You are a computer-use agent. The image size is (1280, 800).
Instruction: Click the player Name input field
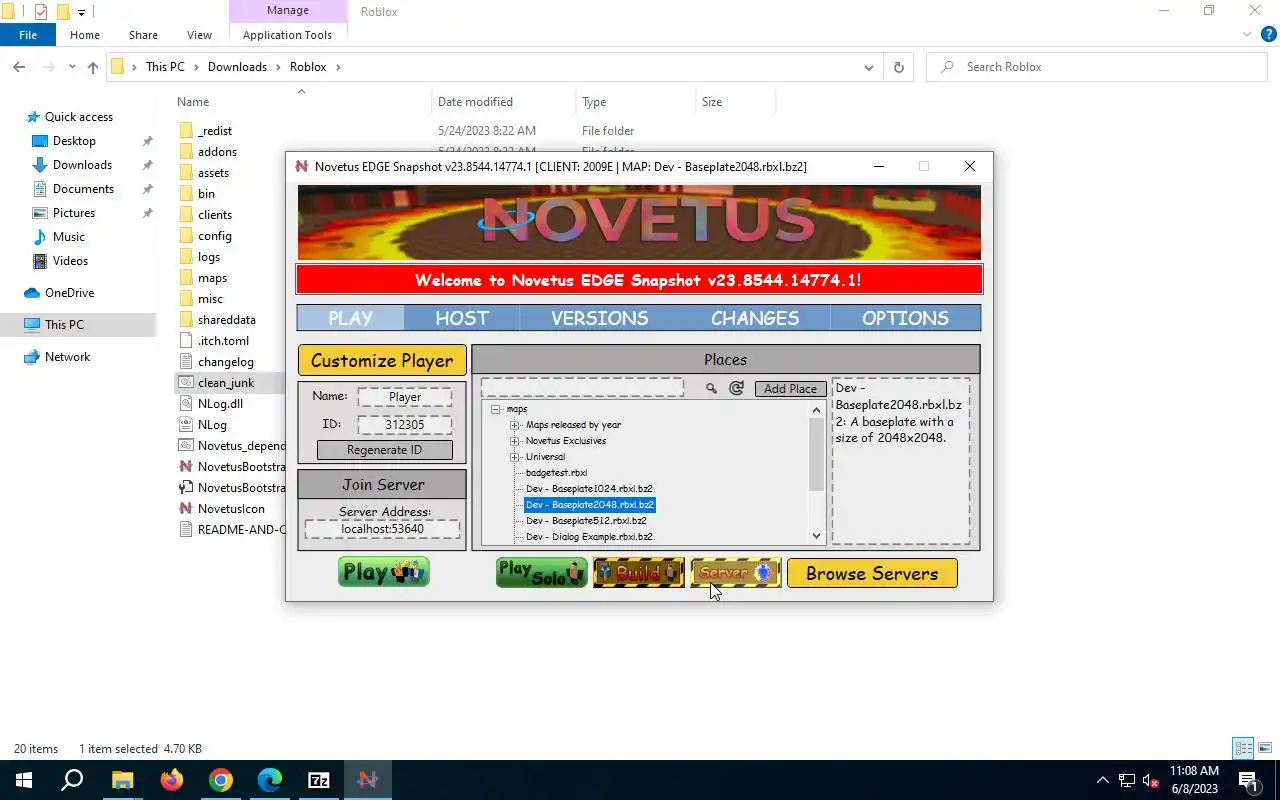coord(405,397)
